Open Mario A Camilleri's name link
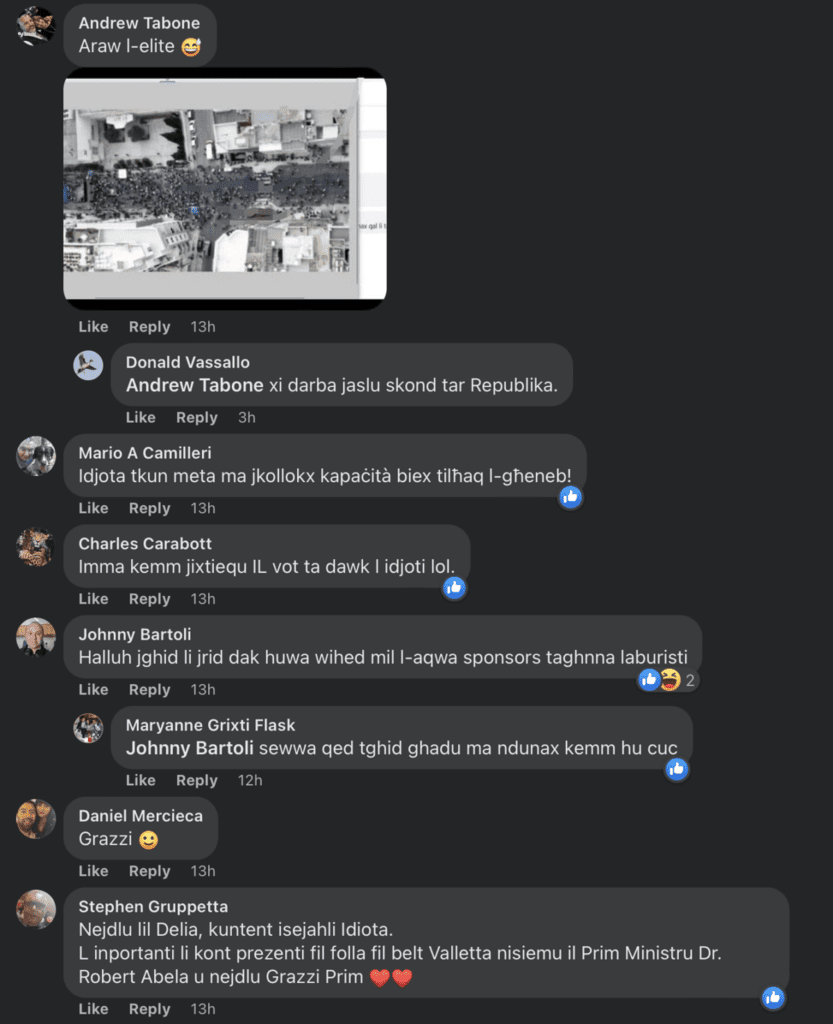This screenshot has height=1024, width=833. (145, 453)
